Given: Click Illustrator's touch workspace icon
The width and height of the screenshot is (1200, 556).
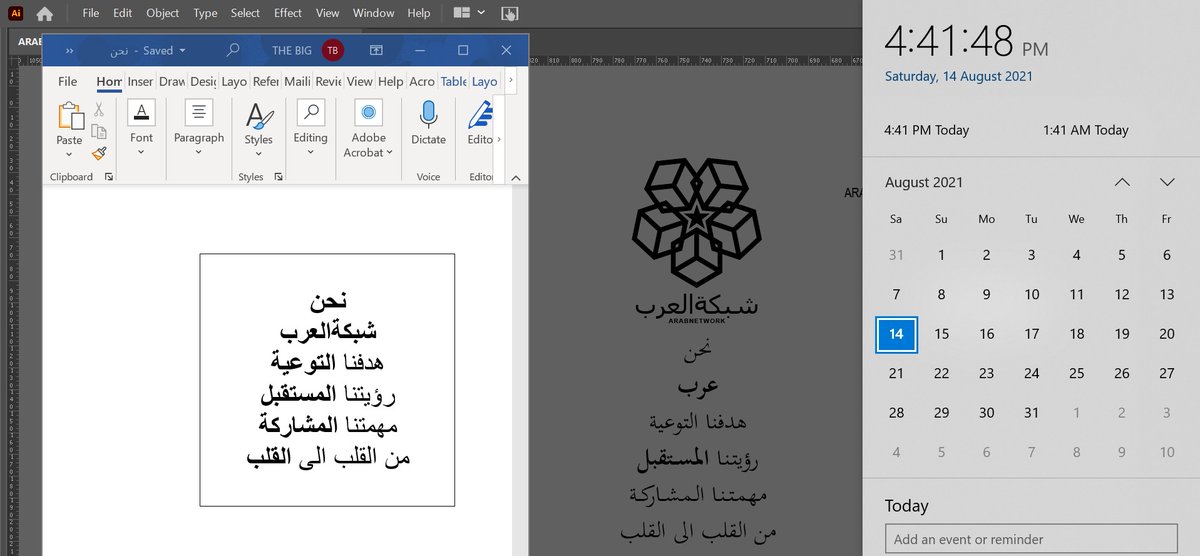Looking at the screenshot, I should pyautogui.click(x=510, y=14).
